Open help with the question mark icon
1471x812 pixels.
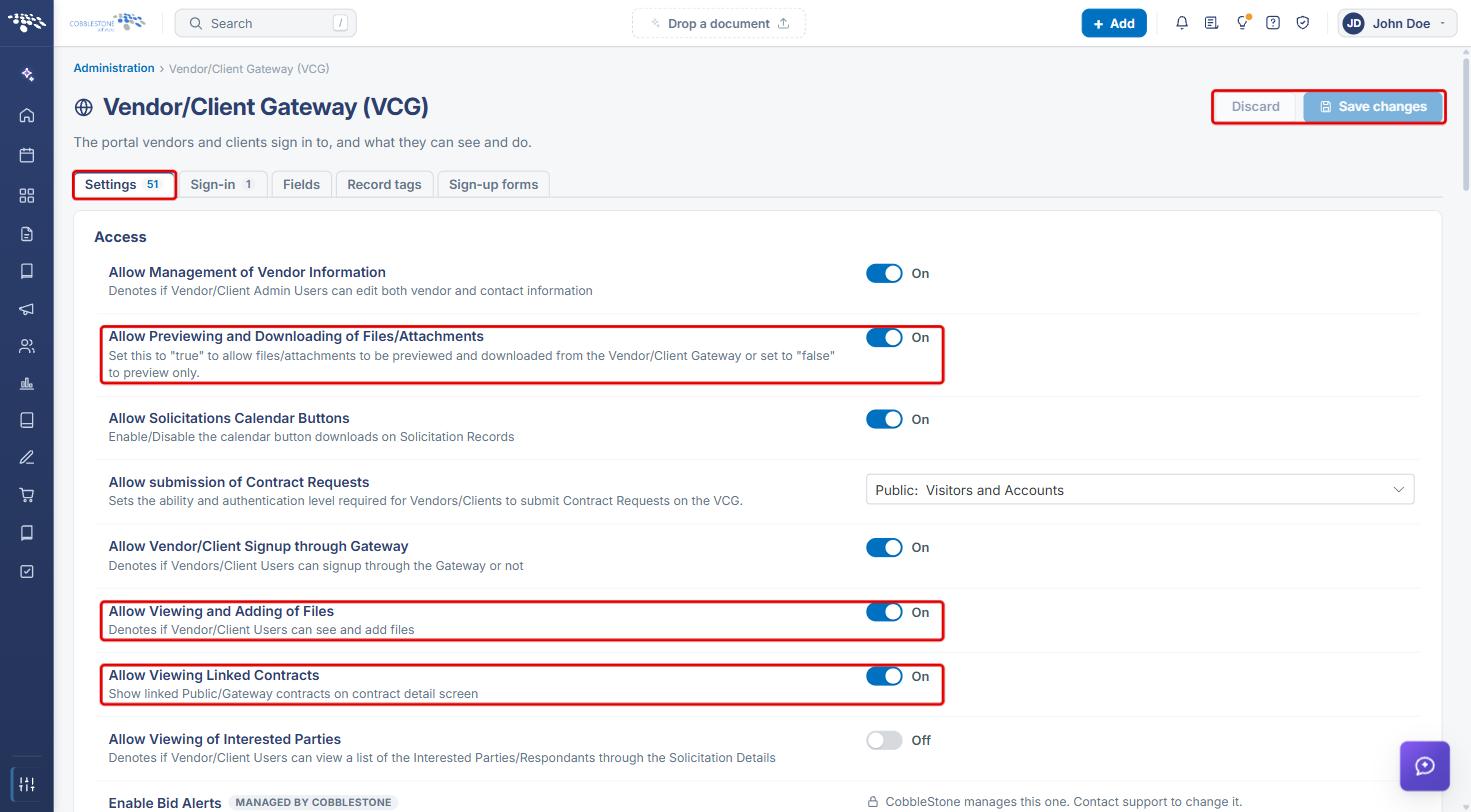click(x=1272, y=23)
